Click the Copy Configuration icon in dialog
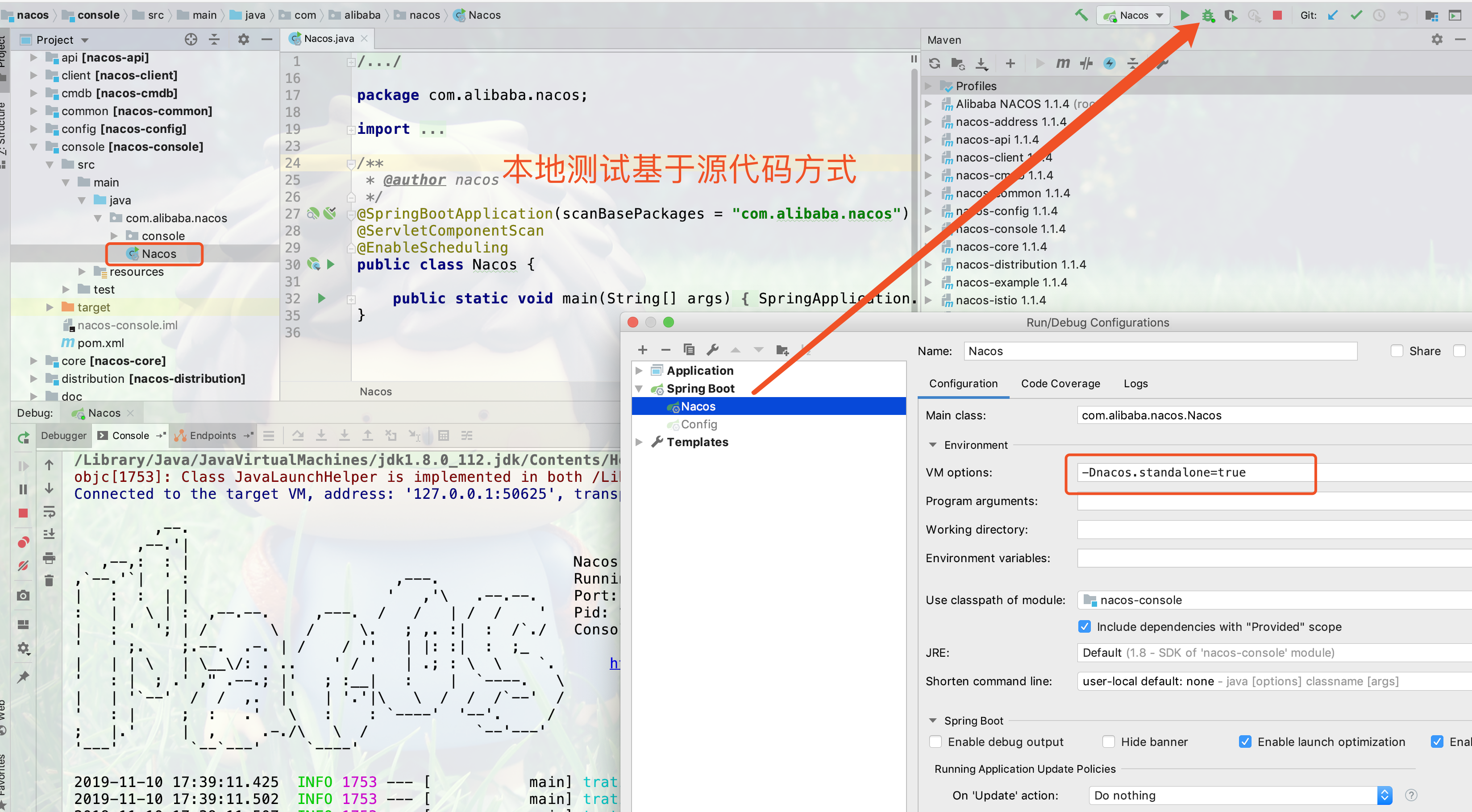1472x812 pixels. (689, 349)
